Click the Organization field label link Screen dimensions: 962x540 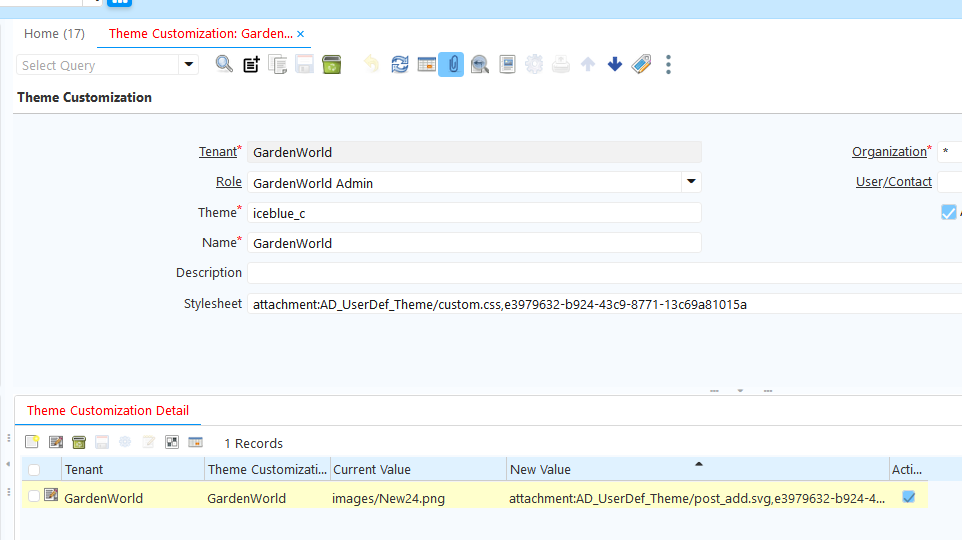889,152
